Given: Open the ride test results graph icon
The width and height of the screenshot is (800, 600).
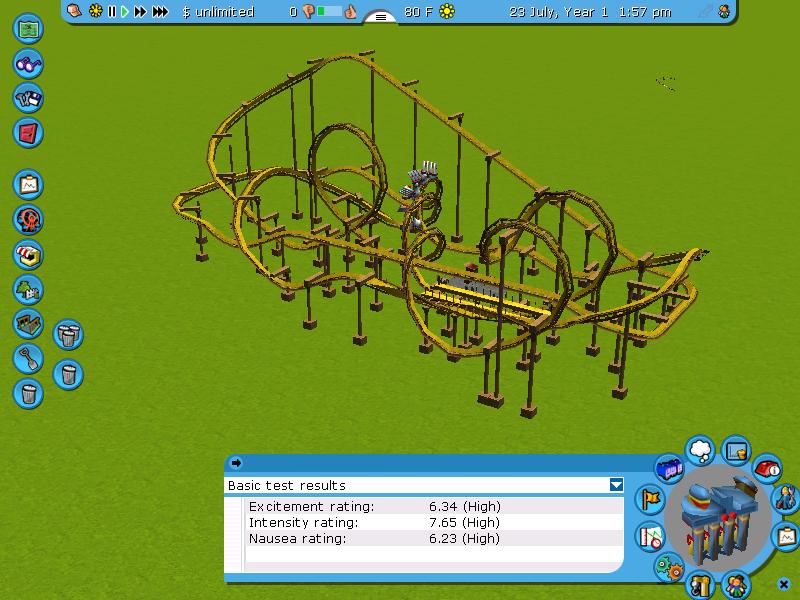Looking at the screenshot, I should coord(651,537).
